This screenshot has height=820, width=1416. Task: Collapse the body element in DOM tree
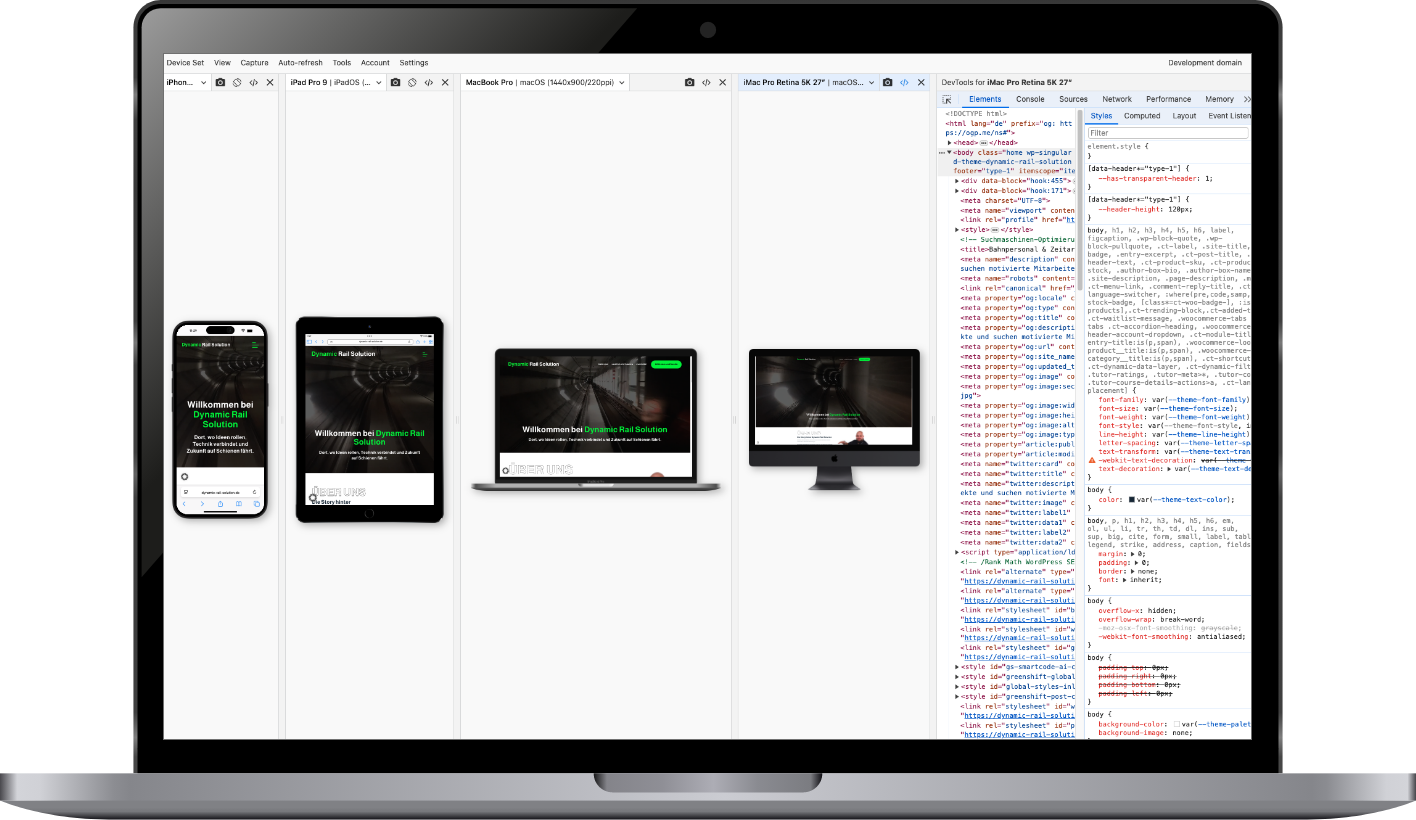coord(950,153)
